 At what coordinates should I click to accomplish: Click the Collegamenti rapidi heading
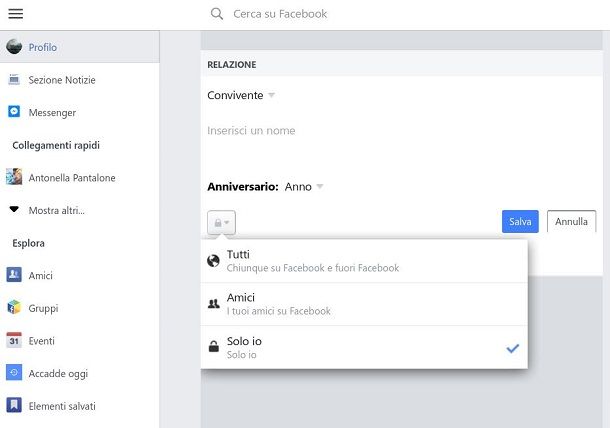click(x=56, y=145)
